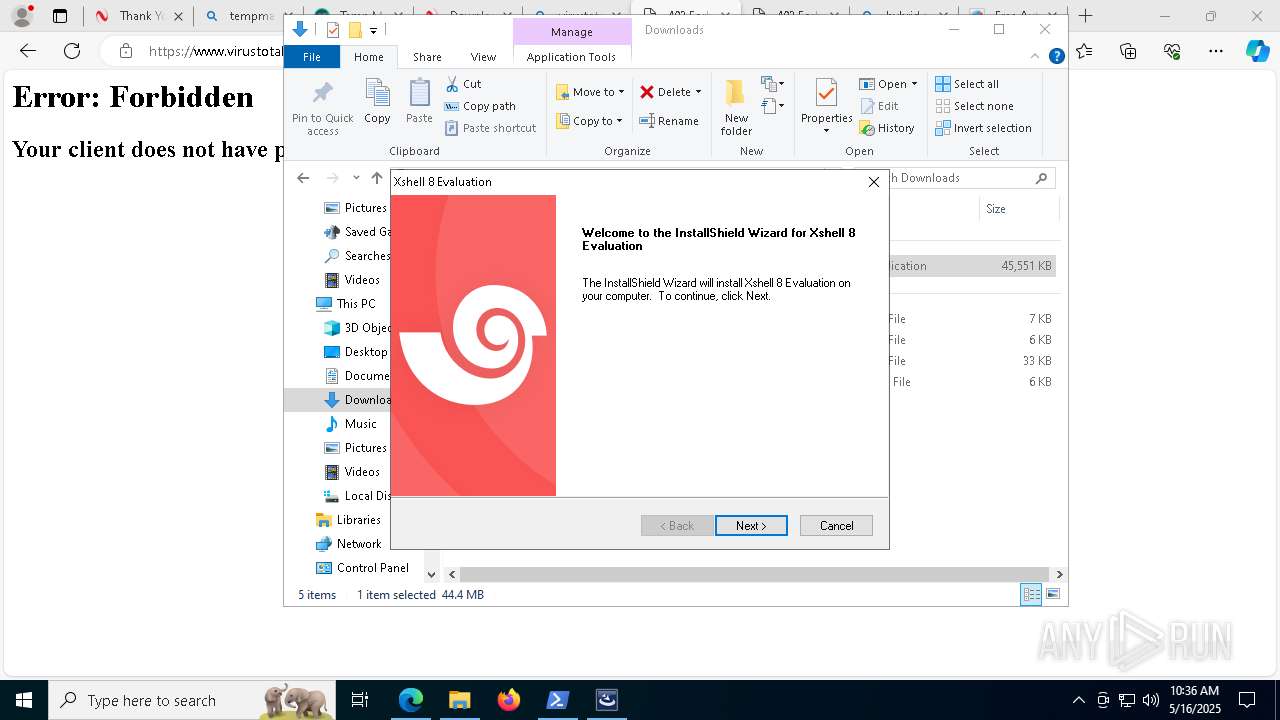The width and height of the screenshot is (1280, 720).
Task: Open Firefox from the taskbar
Action: [x=509, y=700]
